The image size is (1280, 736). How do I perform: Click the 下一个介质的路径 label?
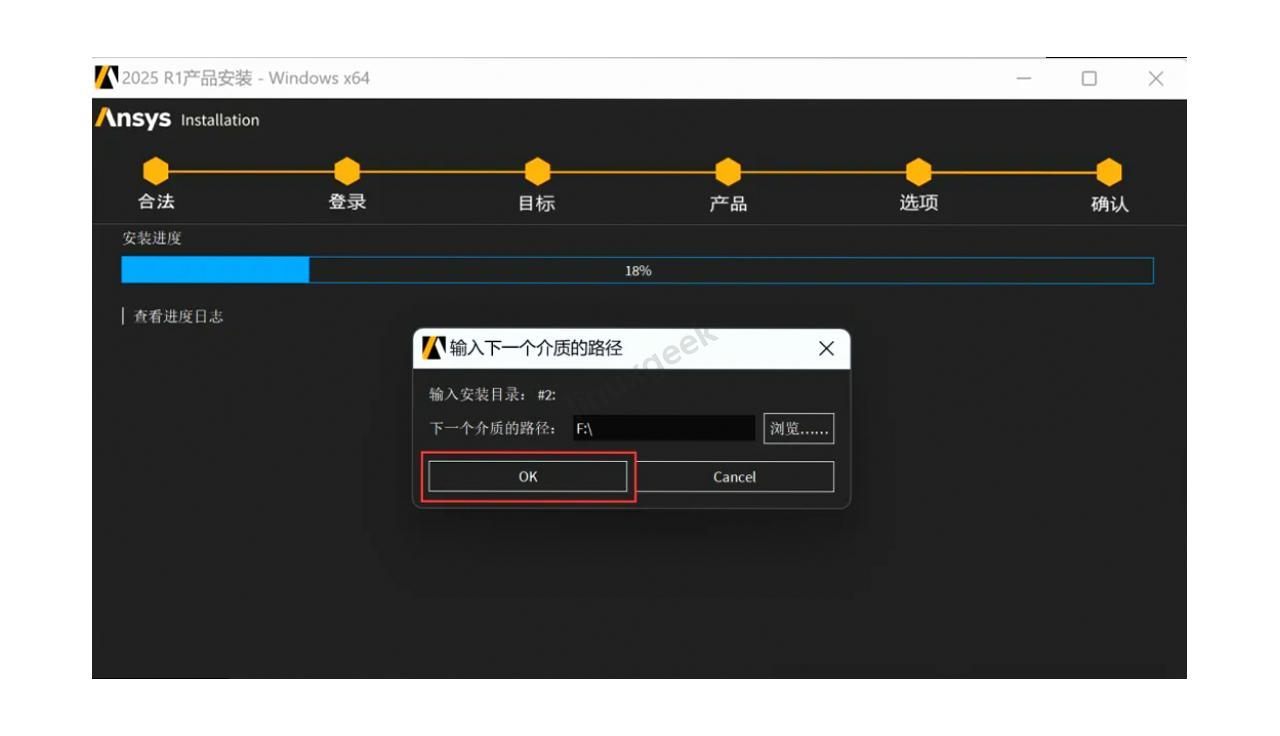tap(493, 429)
